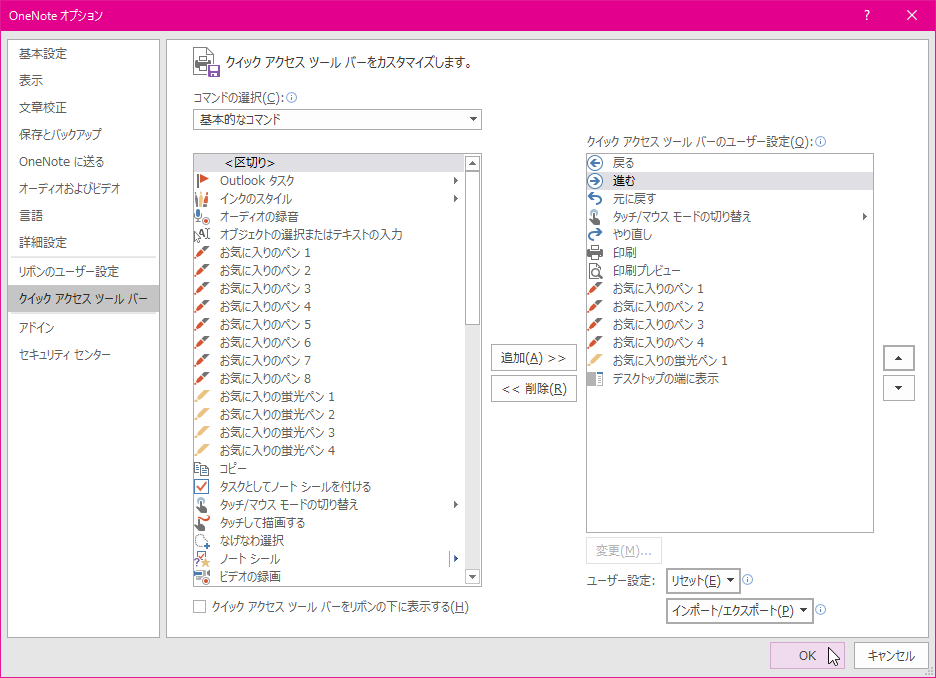Click お気に入りの蛍光ペン 3 icon in left list
The image size is (936, 678).
click(202, 433)
